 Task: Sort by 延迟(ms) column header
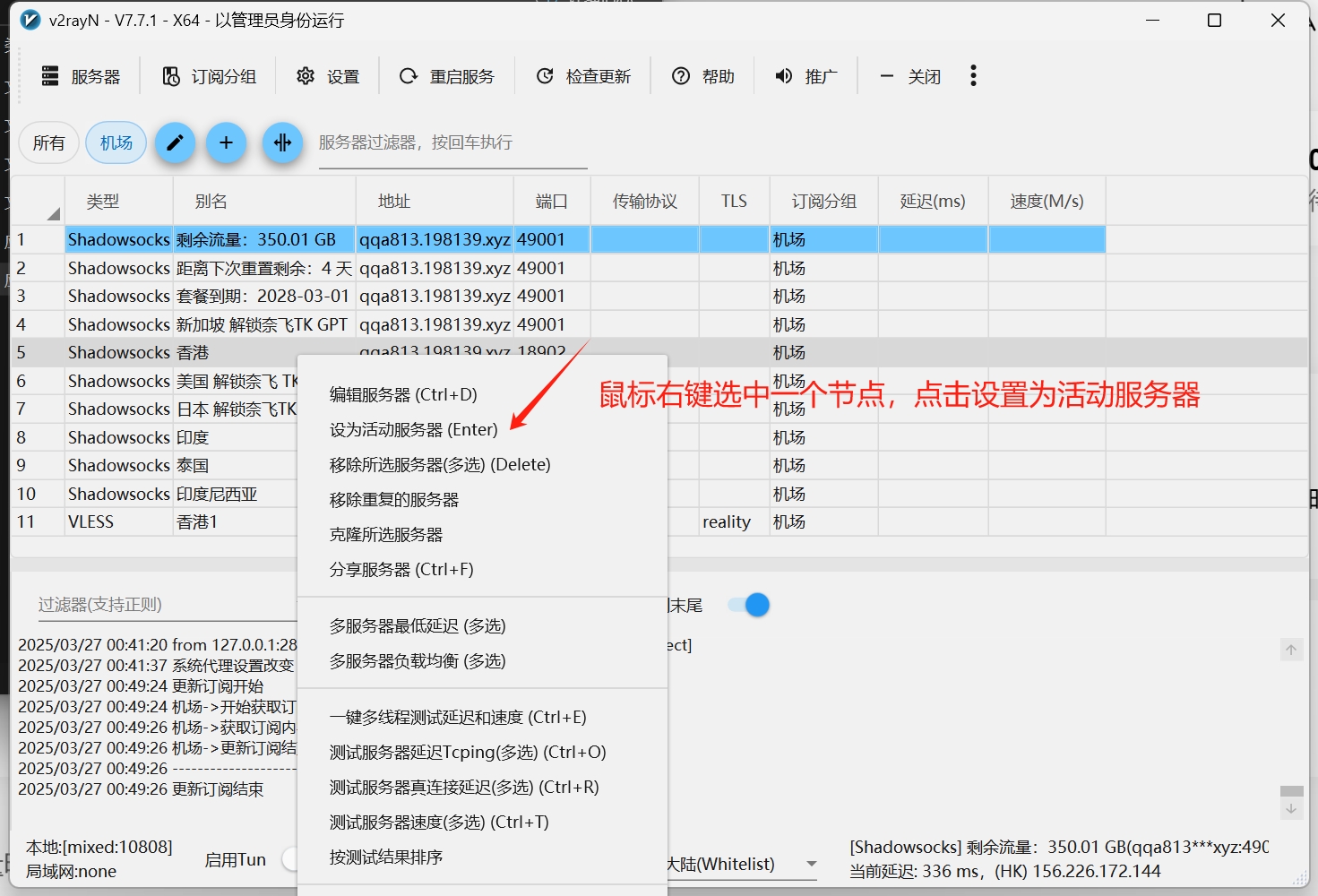click(x=933, y=202)
